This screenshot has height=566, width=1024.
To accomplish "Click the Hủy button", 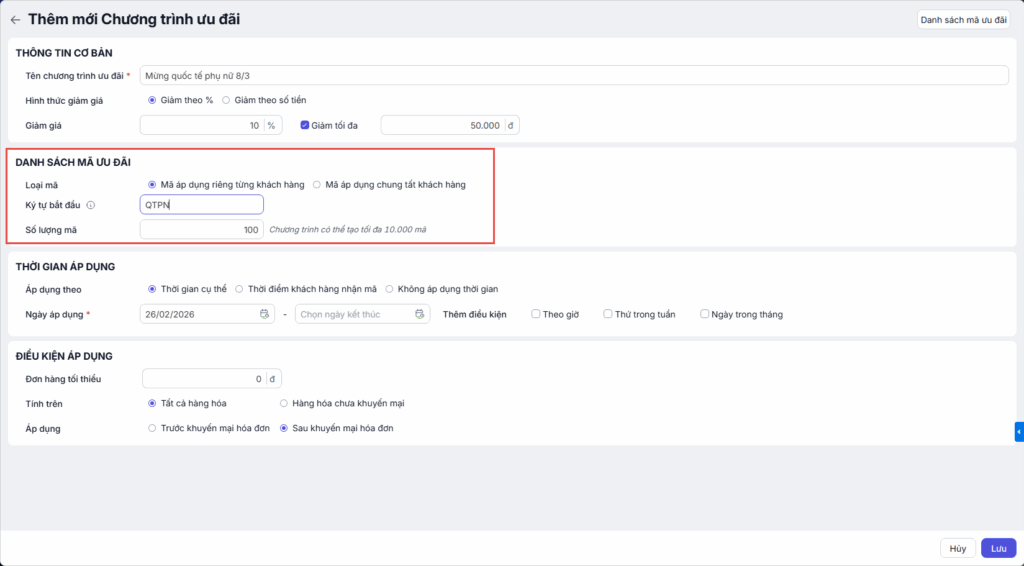I will click(958, 548).
